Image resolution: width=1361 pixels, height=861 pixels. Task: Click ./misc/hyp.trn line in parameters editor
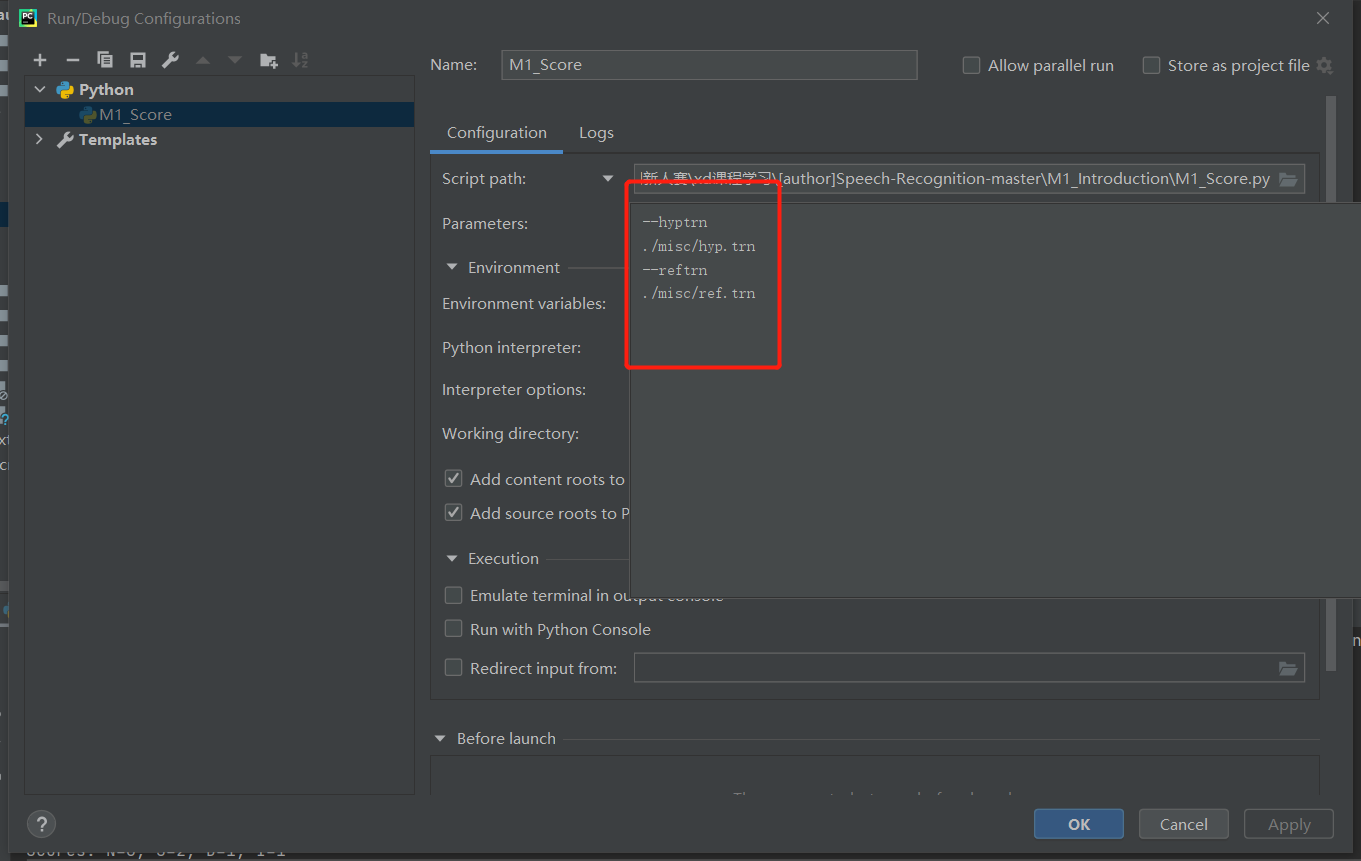(x=699, y=246)
